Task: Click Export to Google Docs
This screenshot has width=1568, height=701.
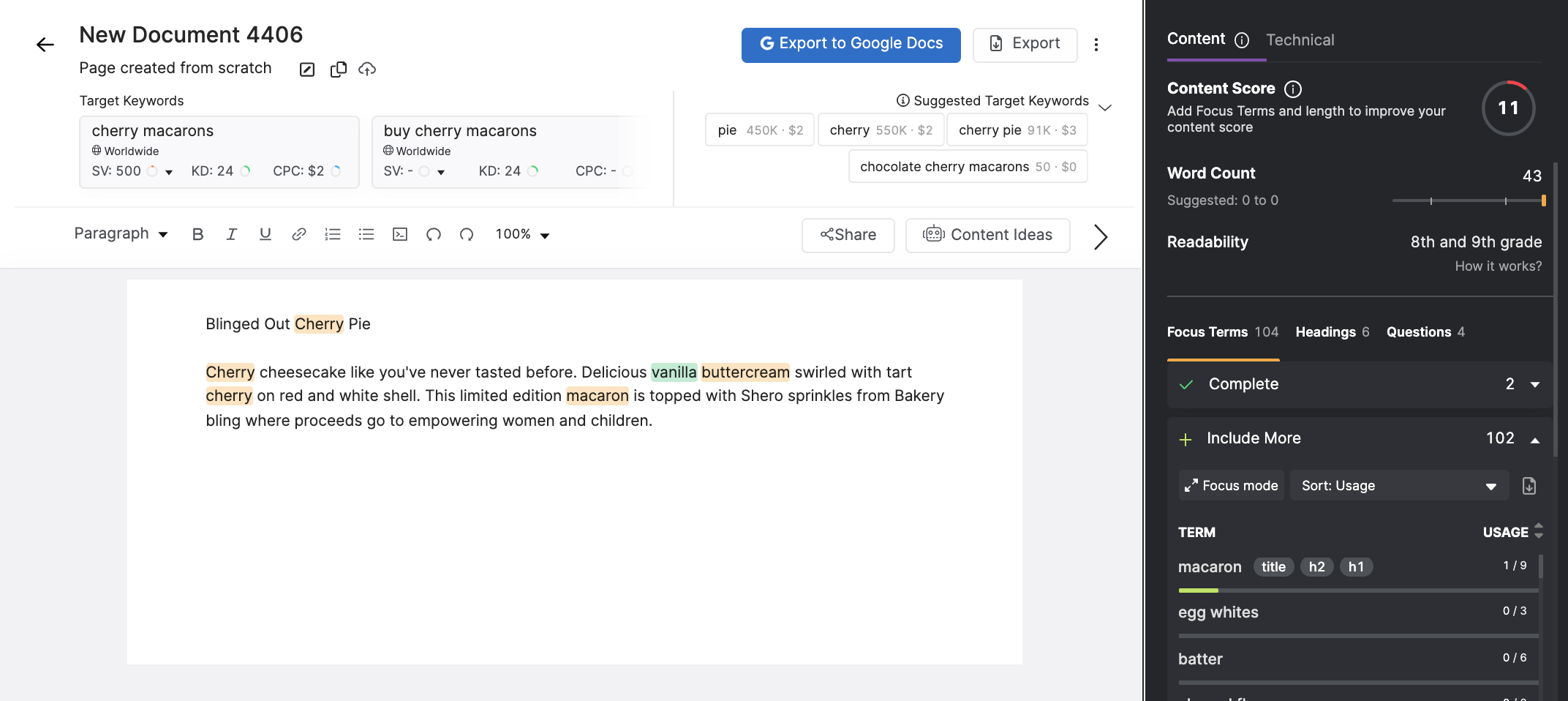Action: (x=851, y=44)
